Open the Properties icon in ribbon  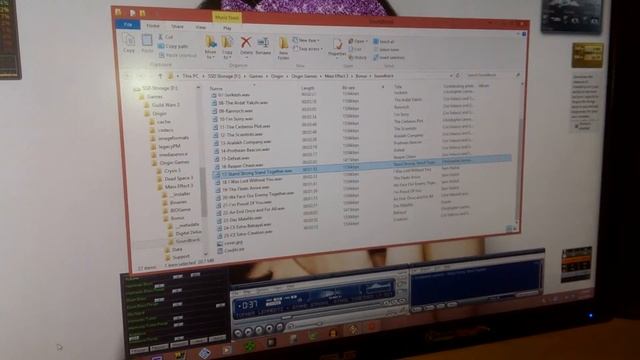coord(337,44)
